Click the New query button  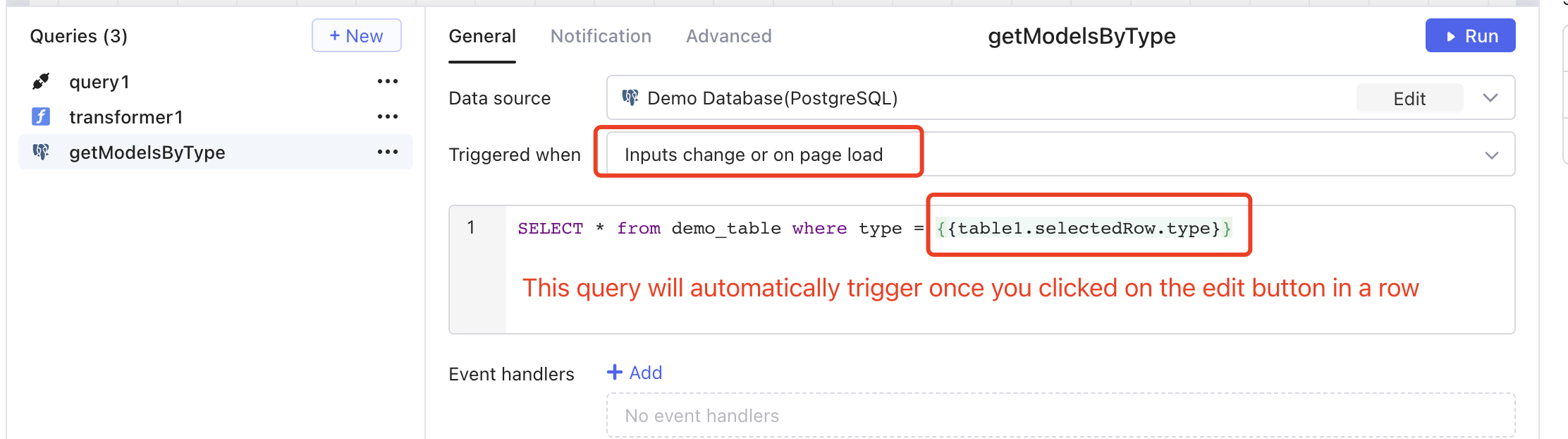(x=356, y=35)
